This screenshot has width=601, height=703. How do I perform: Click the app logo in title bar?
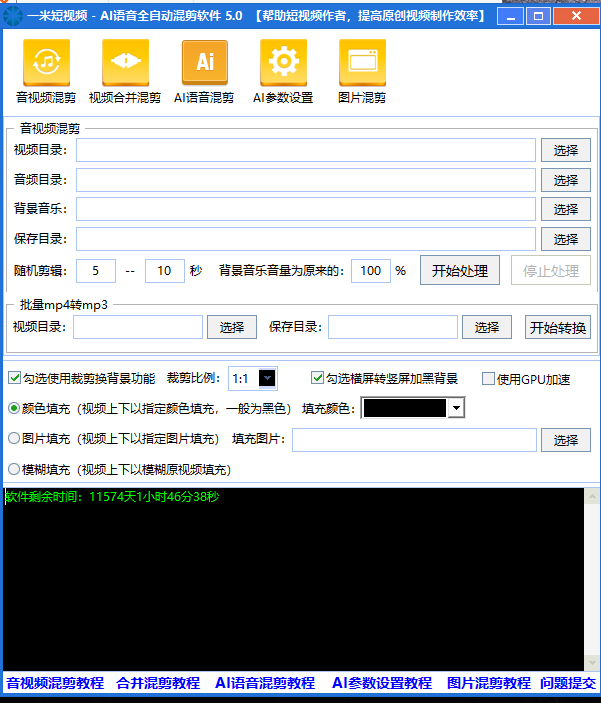pos(13,16)
